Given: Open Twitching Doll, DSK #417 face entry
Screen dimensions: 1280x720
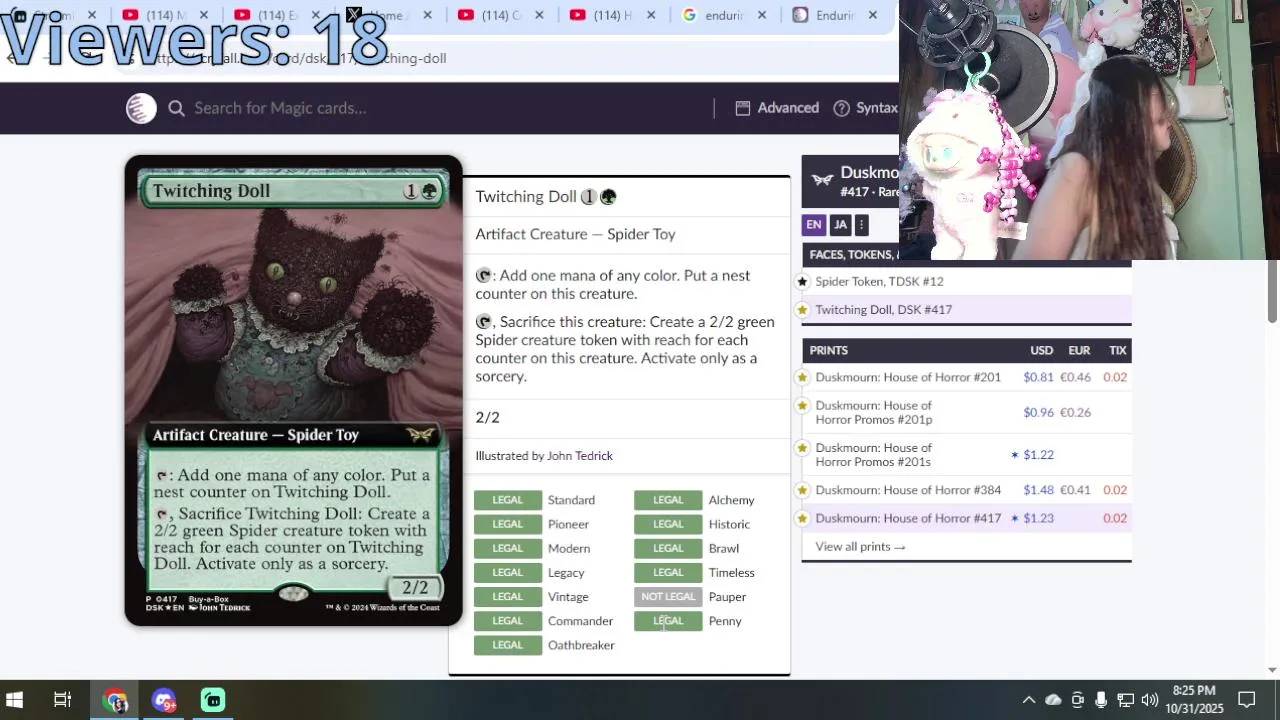Looking at the screenshot, I should click(x=883, y=310).
